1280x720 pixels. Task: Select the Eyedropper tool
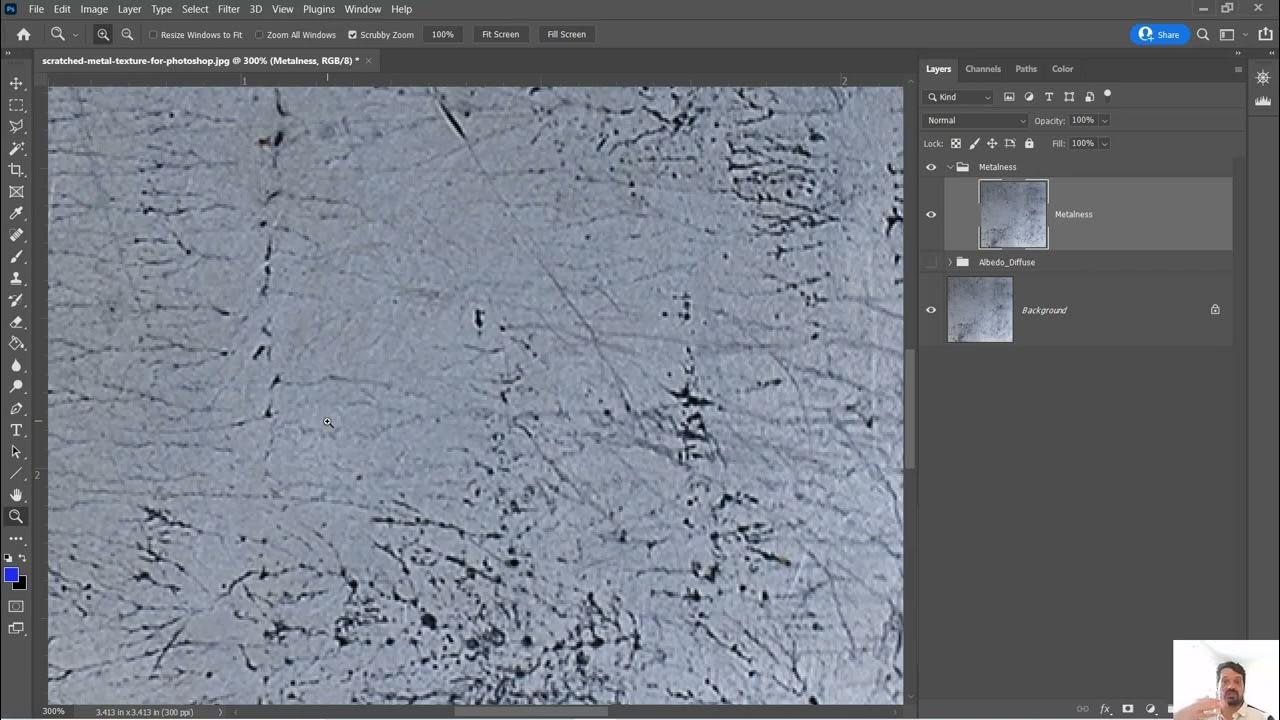click(x=16, y=213)
